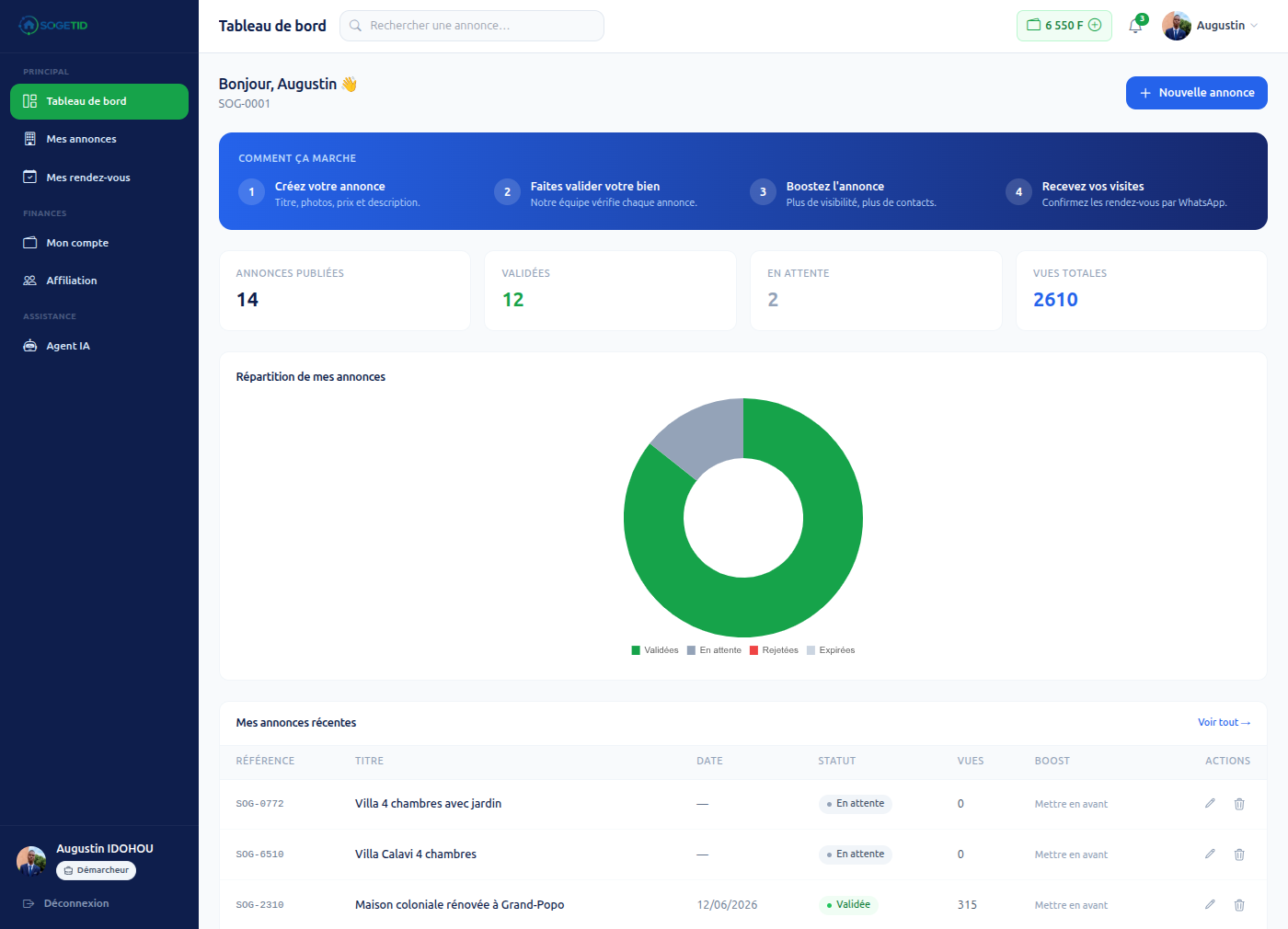The image size is (1288, 929).
Task: Click the Validée status badge
Action: (x=848, y=905)
